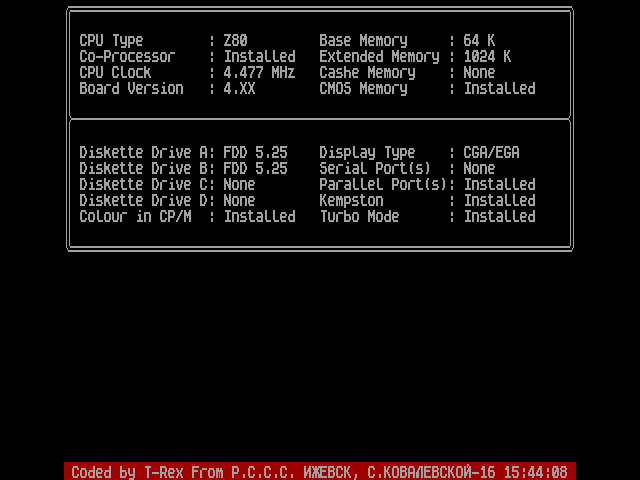Click the CPU Clock 4.477 MHz value

click(x=259, y=73)
